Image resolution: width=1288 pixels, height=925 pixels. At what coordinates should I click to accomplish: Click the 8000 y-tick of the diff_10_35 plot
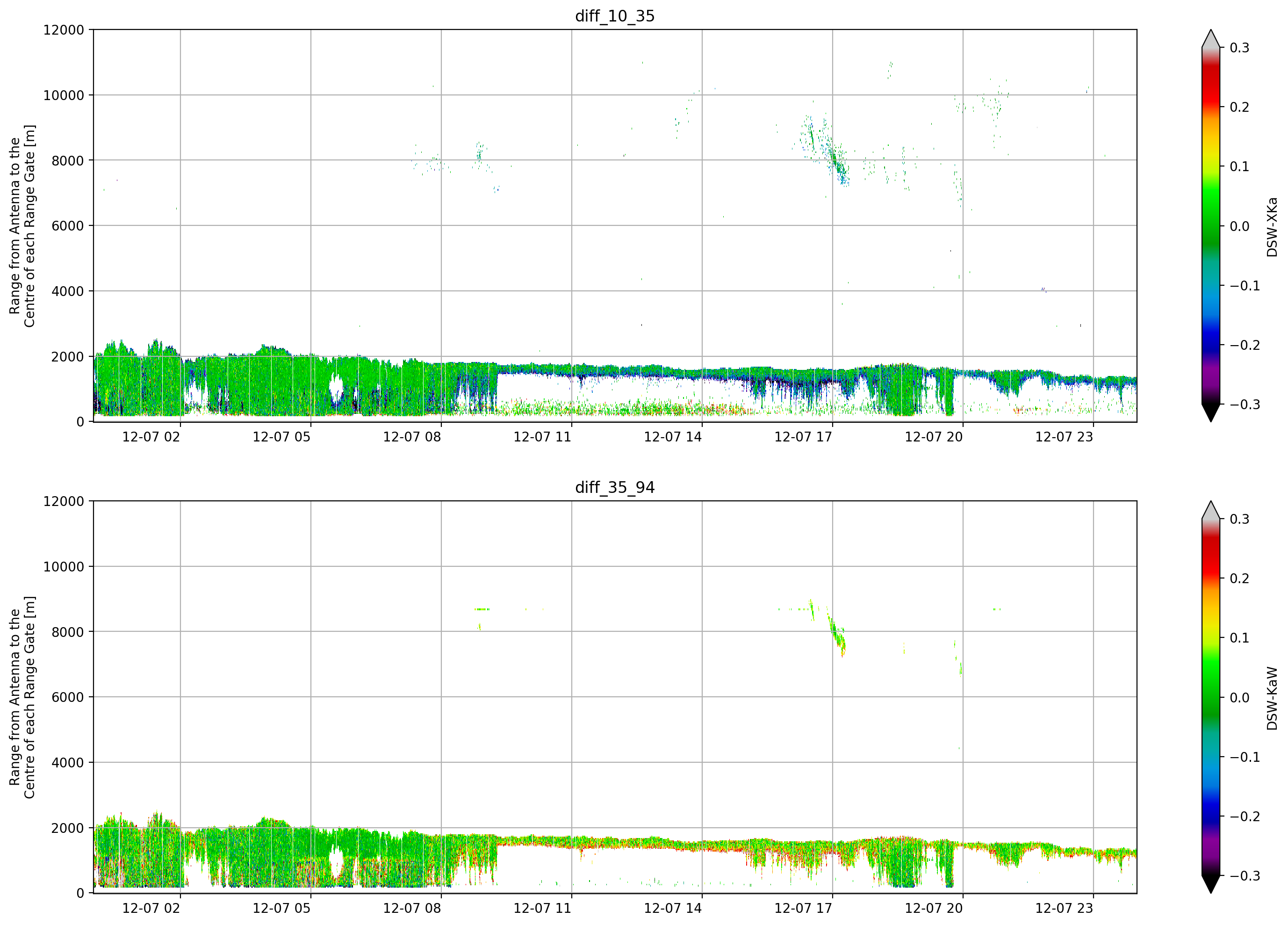(x=68, y=161)
